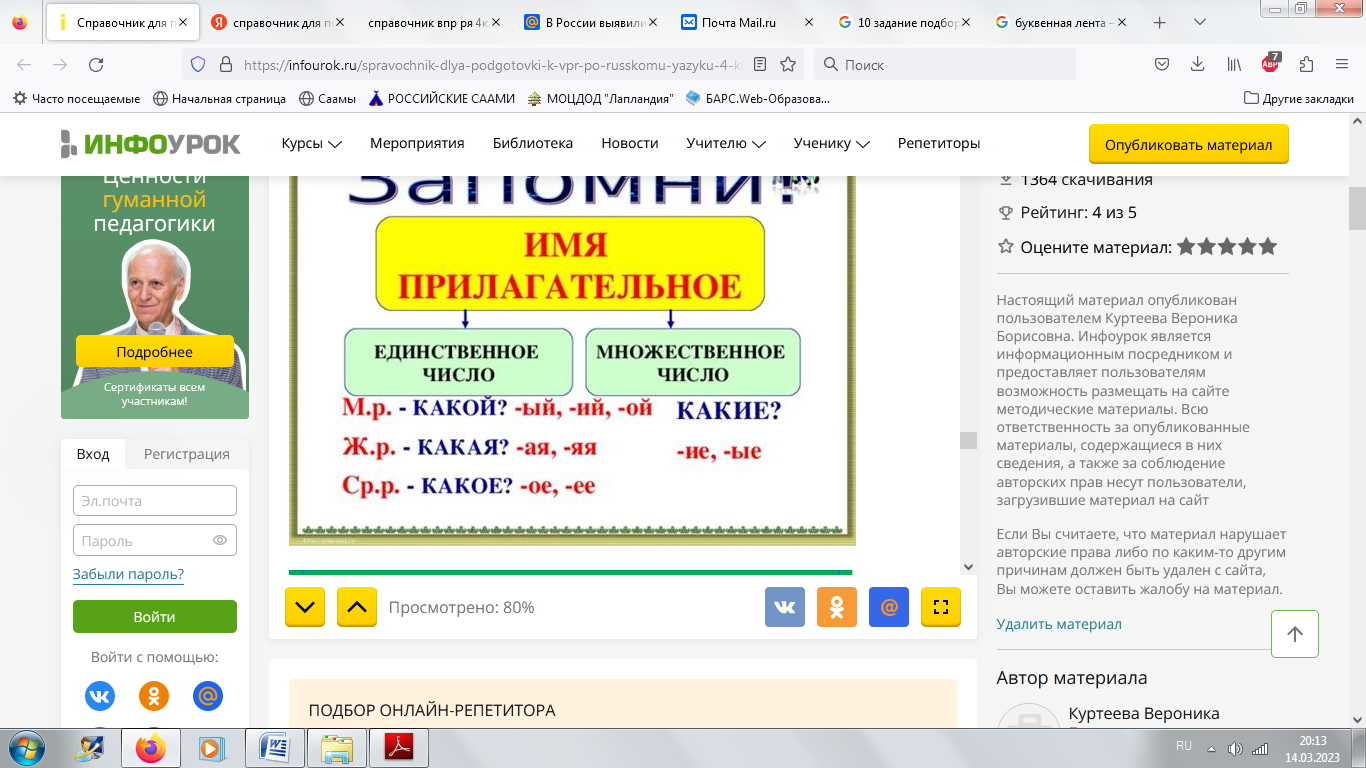Expand the Ученику dropdown menu

(x=832, y=143)
